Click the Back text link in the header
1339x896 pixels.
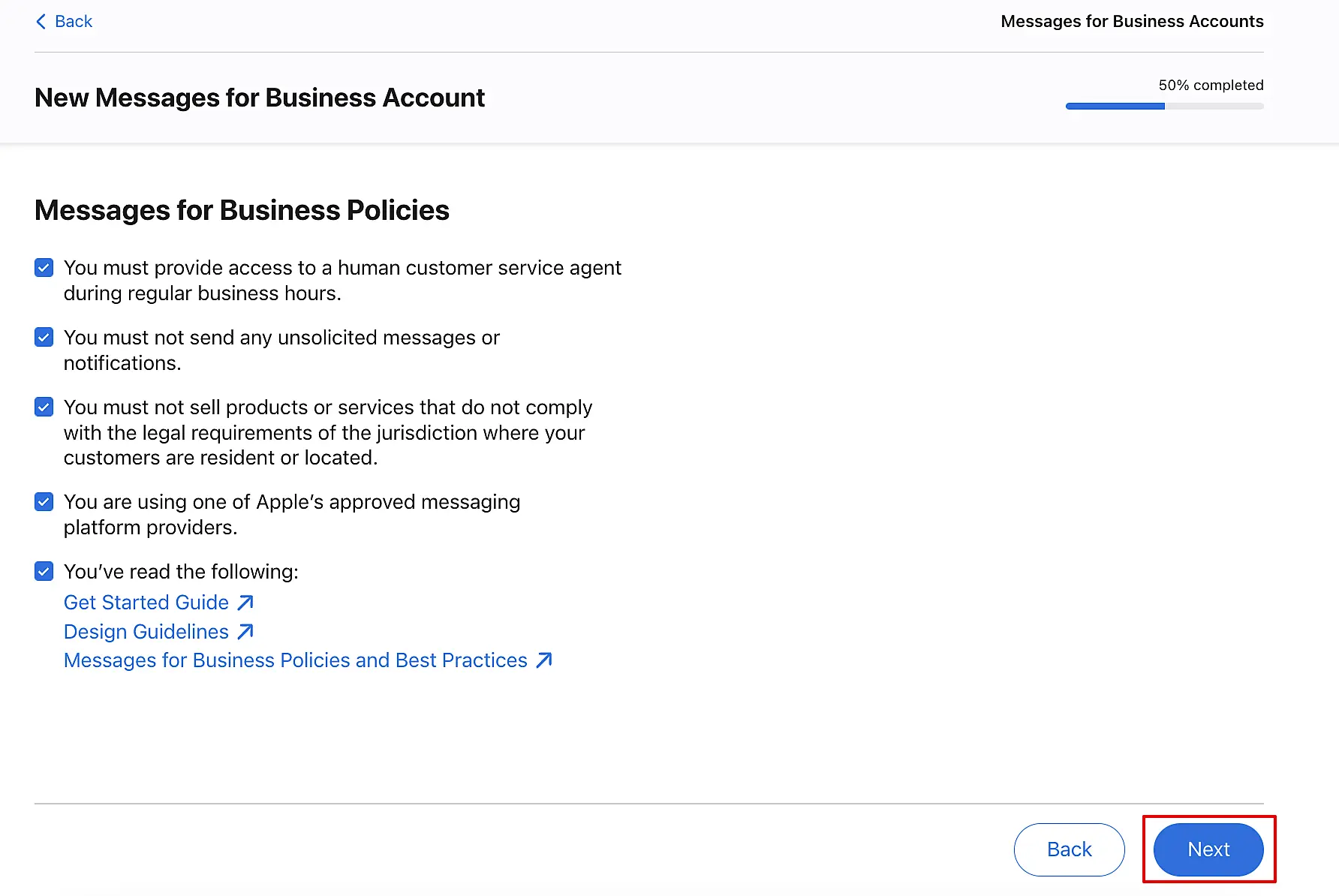(74, 22)
